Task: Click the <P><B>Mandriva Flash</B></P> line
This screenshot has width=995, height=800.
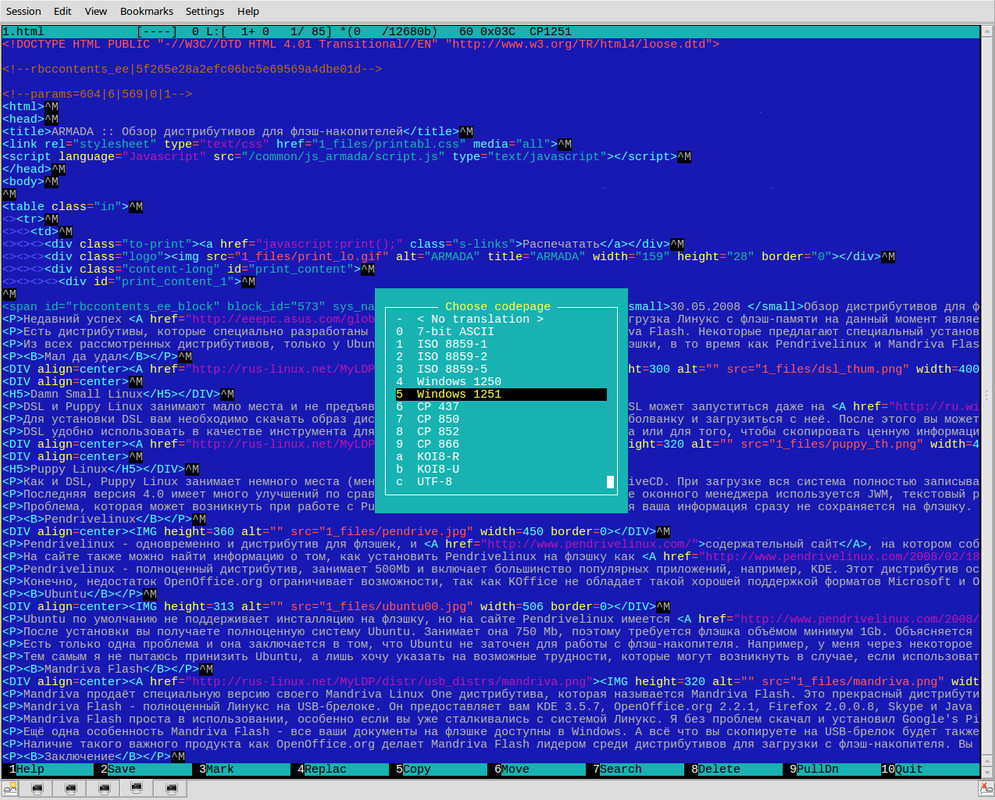Action: 108,669
